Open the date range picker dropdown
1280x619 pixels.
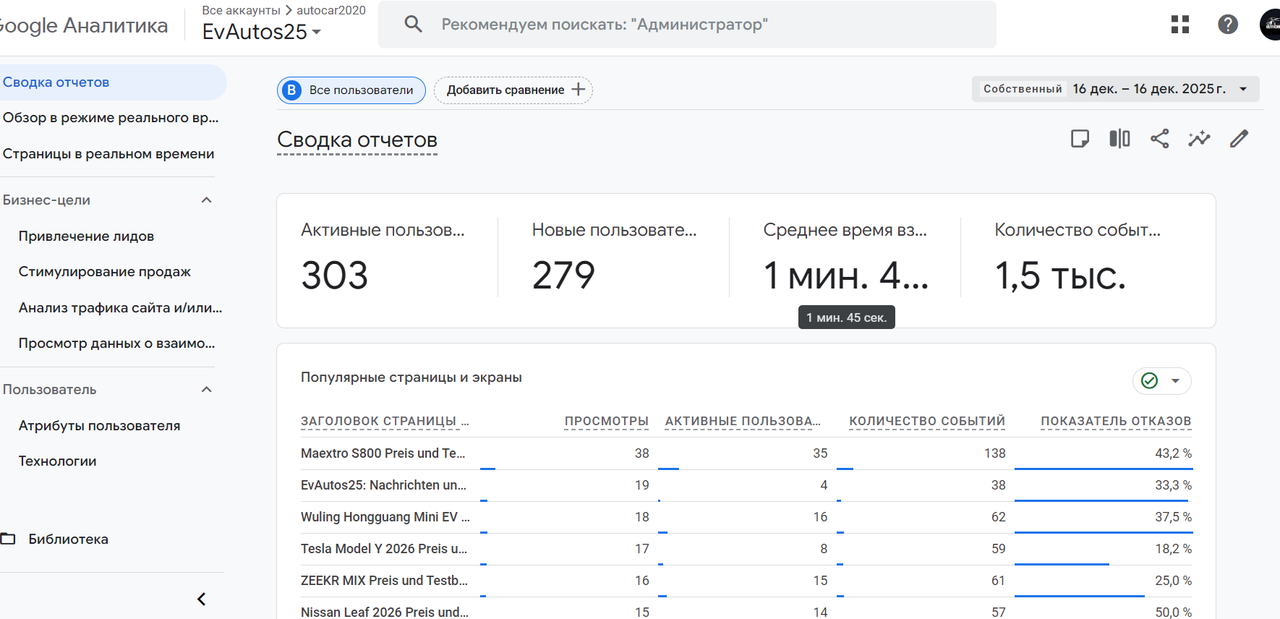1115,89
